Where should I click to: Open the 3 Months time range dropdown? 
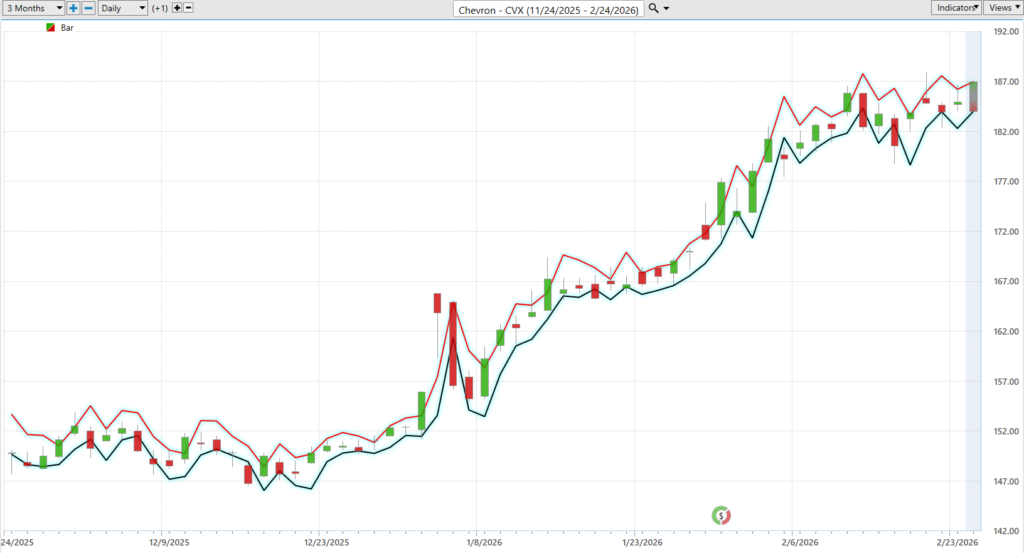coord(32,8)
